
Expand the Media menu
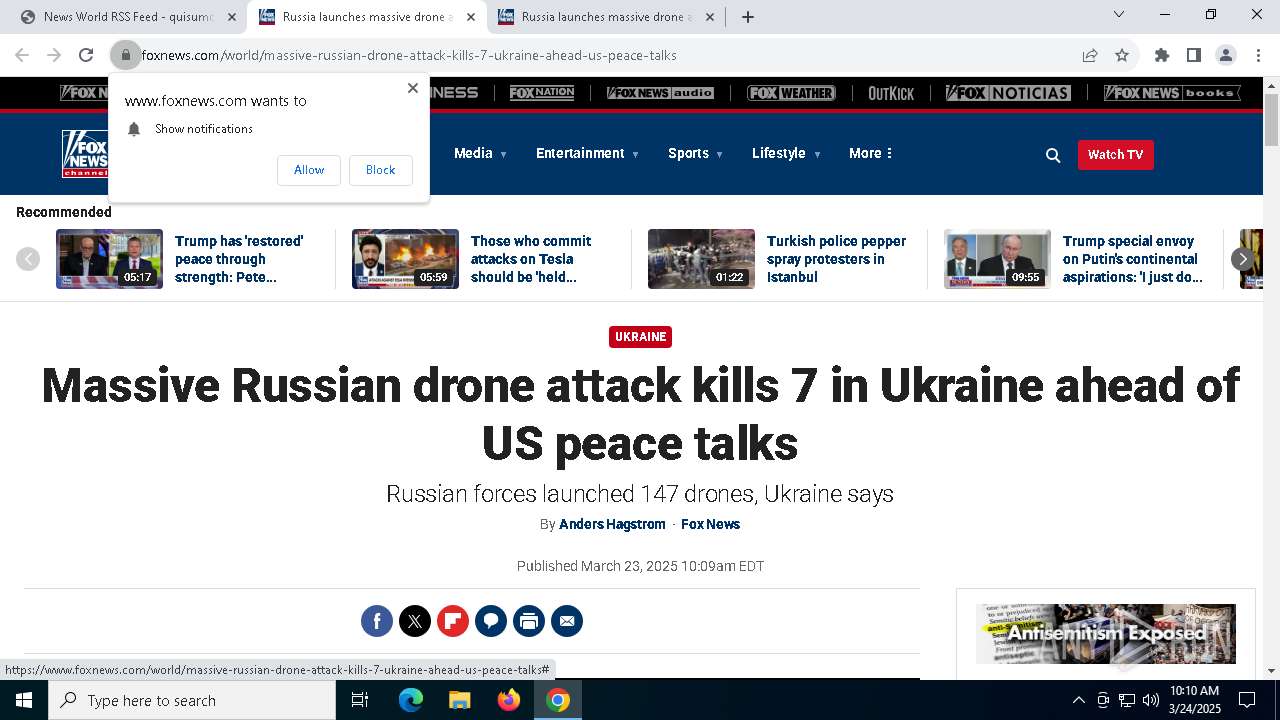click(x=481, y=153)
